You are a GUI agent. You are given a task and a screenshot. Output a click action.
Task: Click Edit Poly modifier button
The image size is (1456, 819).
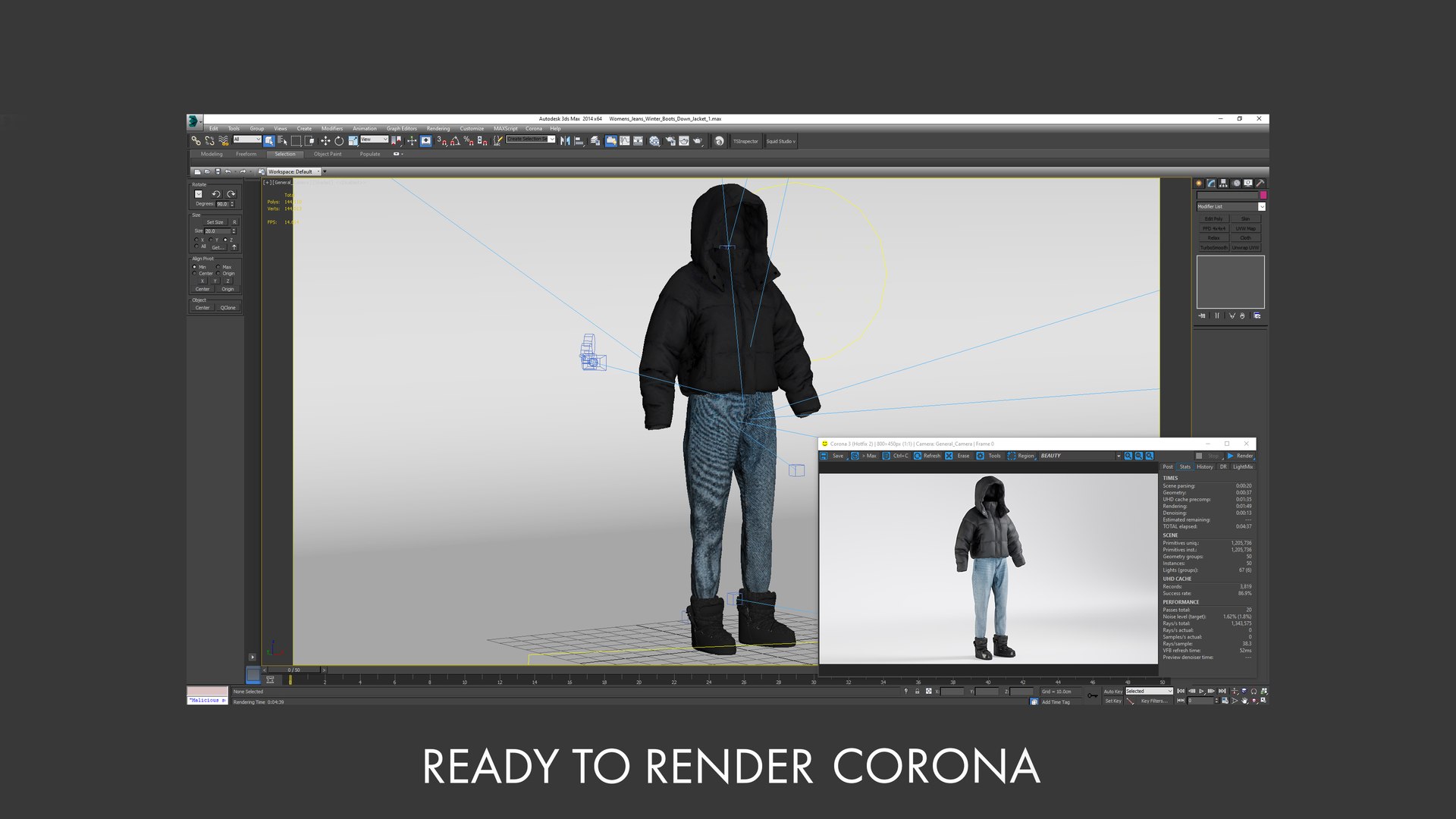click(x=1214, y=218)
